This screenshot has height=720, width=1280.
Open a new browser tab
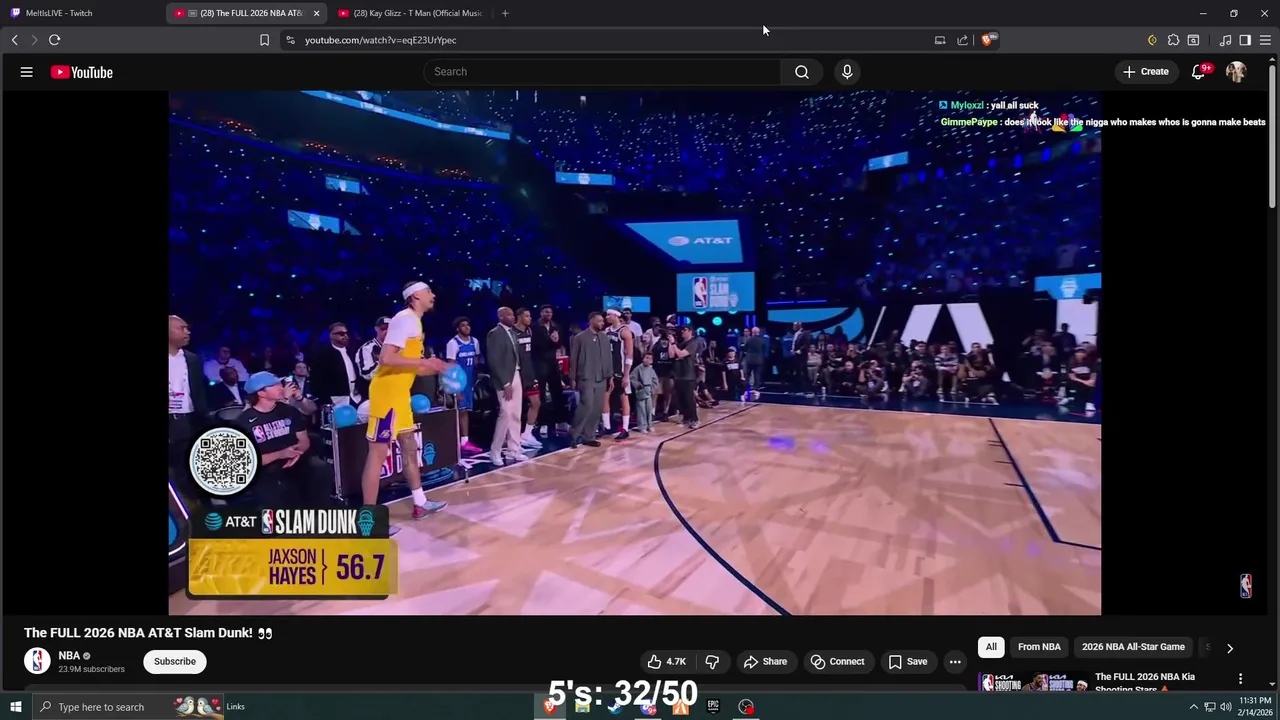click(505, 13)
